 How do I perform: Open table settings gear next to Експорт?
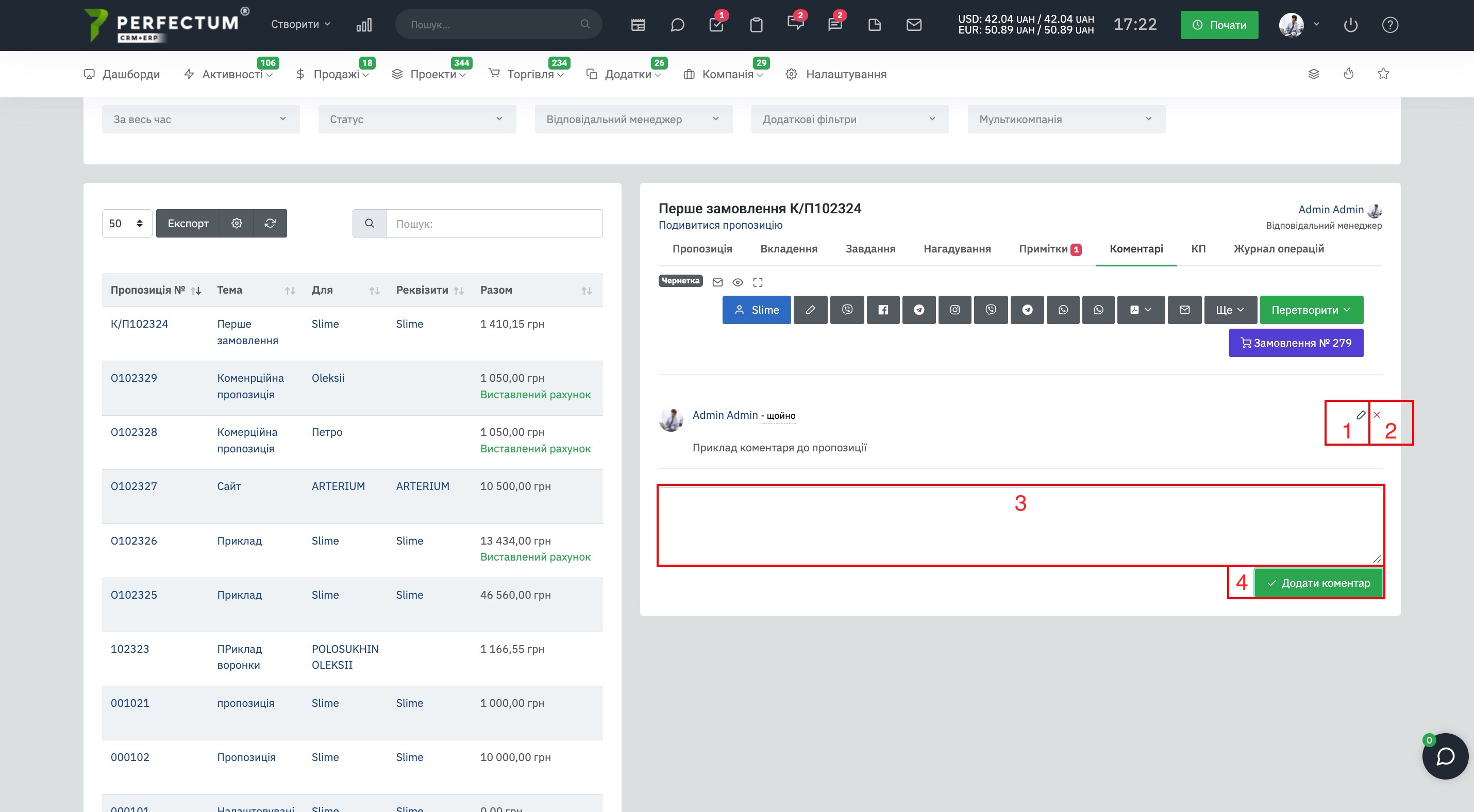point(237,223)
